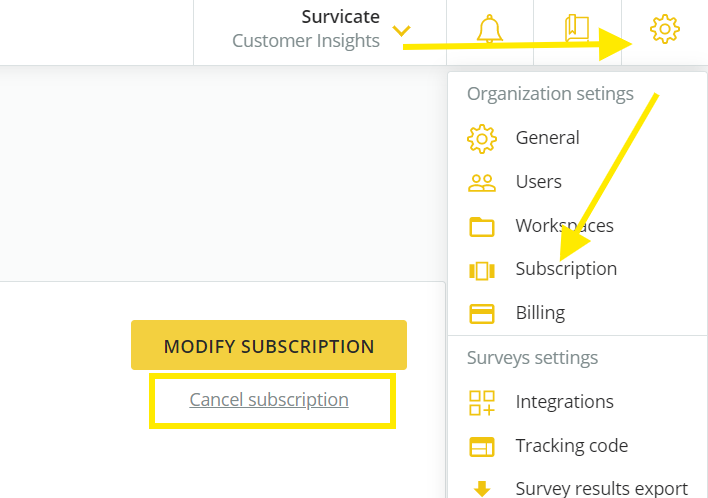Screen dimensions: 708x498
Task: Click the Modify Subscription button
Action: click(269, 345)
